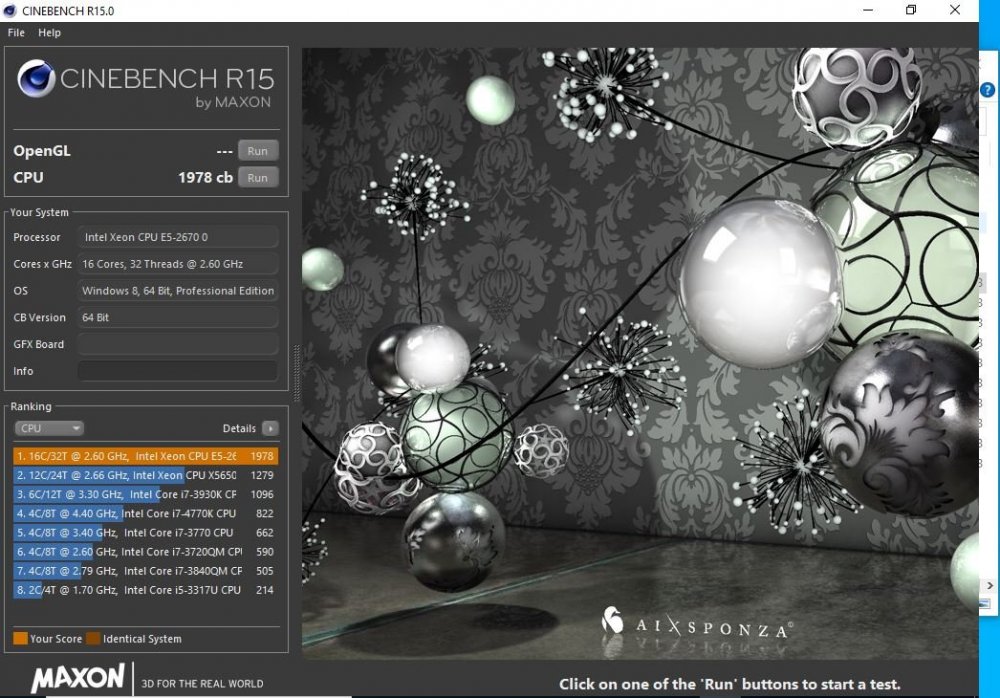This screenshot has height=698, width=1000.
Task: Select ranking row Intel Xeon X5650 score 1279
Action: [x=145, y=475]
